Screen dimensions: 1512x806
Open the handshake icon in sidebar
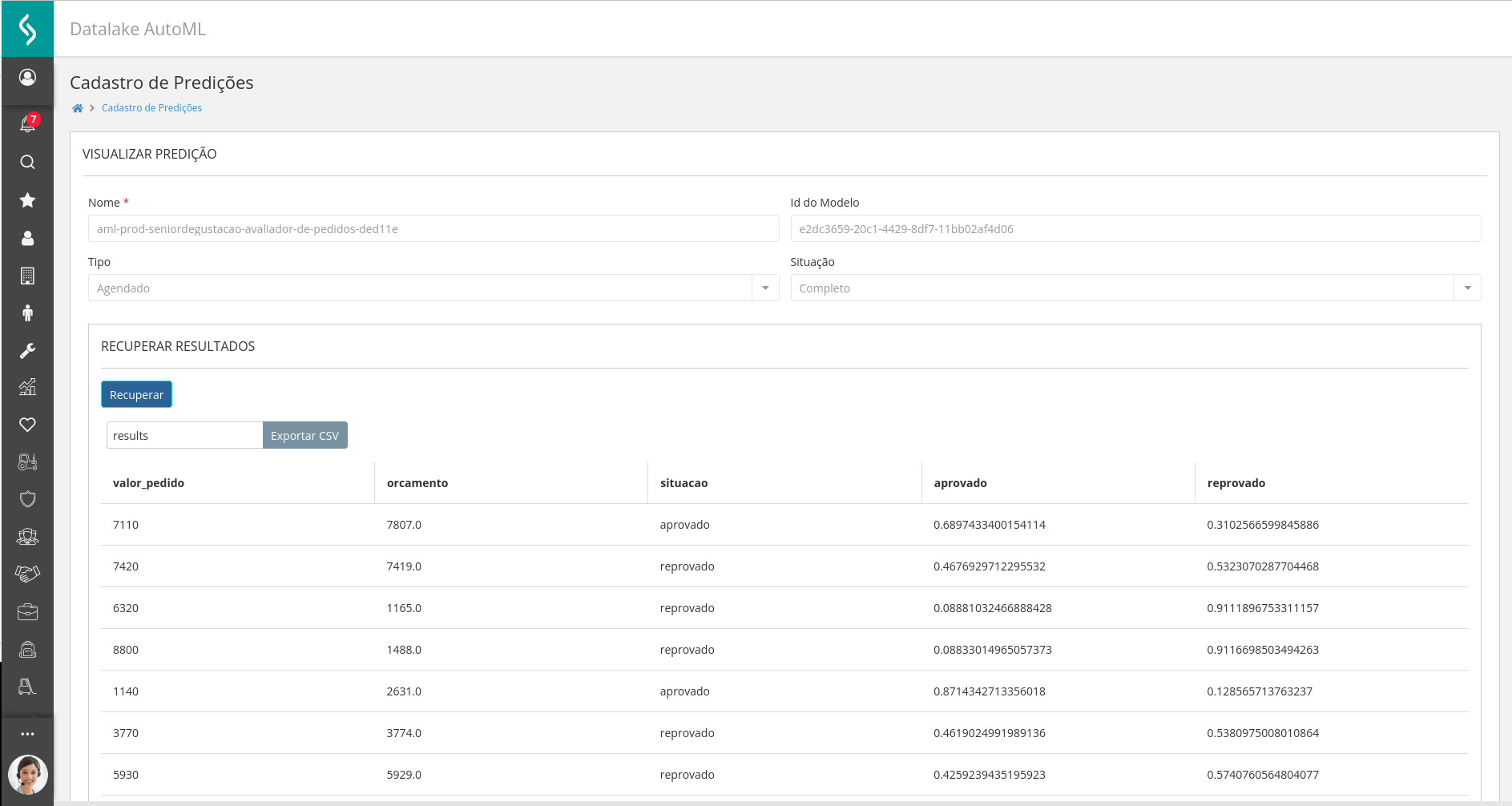point(27,574)
